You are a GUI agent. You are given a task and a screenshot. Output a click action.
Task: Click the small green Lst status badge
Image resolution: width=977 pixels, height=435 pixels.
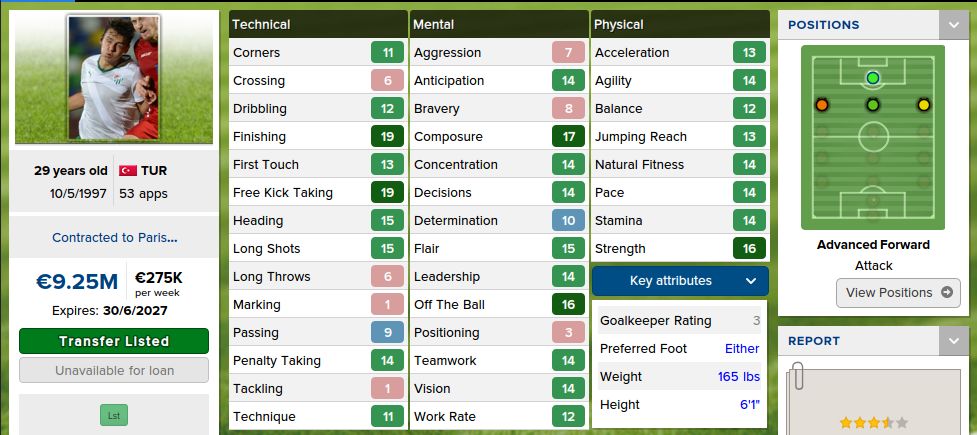coord(114,414)
